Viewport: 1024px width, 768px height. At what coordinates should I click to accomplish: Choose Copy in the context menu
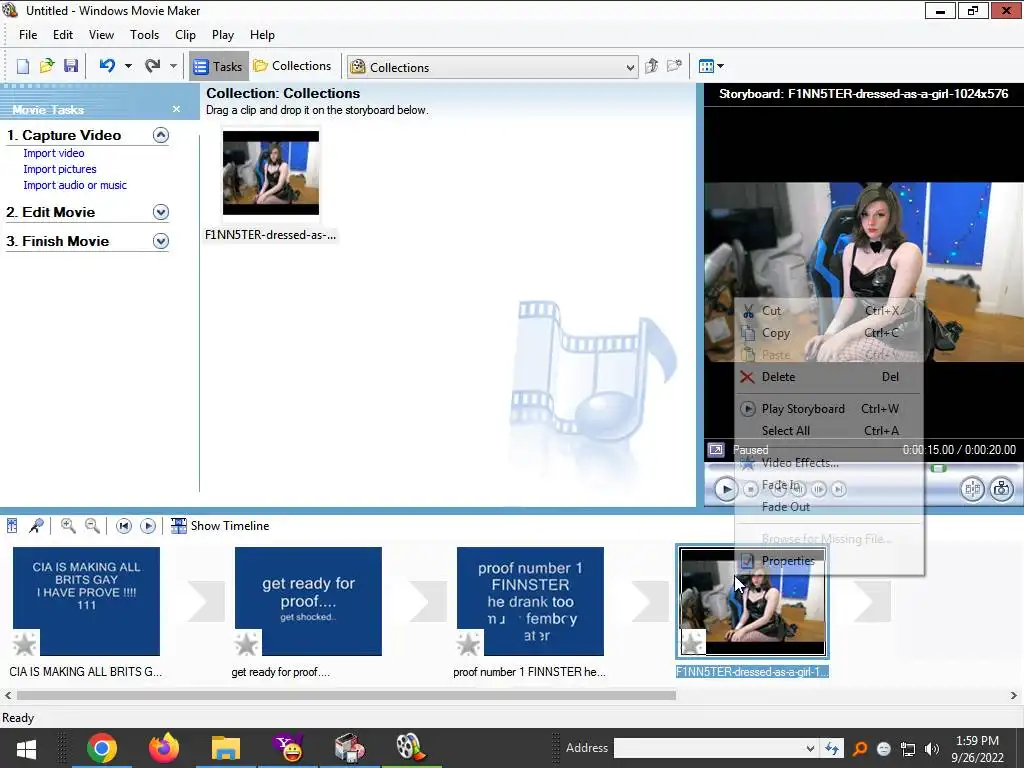(x=829, y=333)
